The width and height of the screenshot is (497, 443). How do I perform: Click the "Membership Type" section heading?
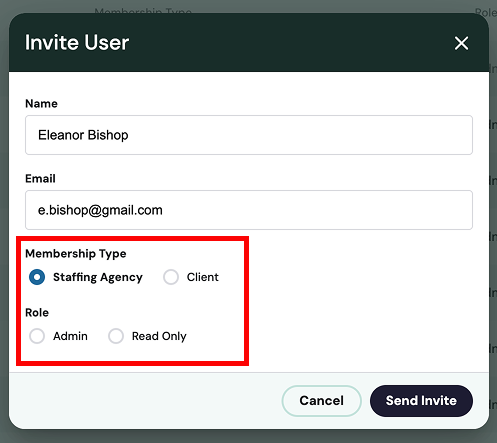click(76, 254)
